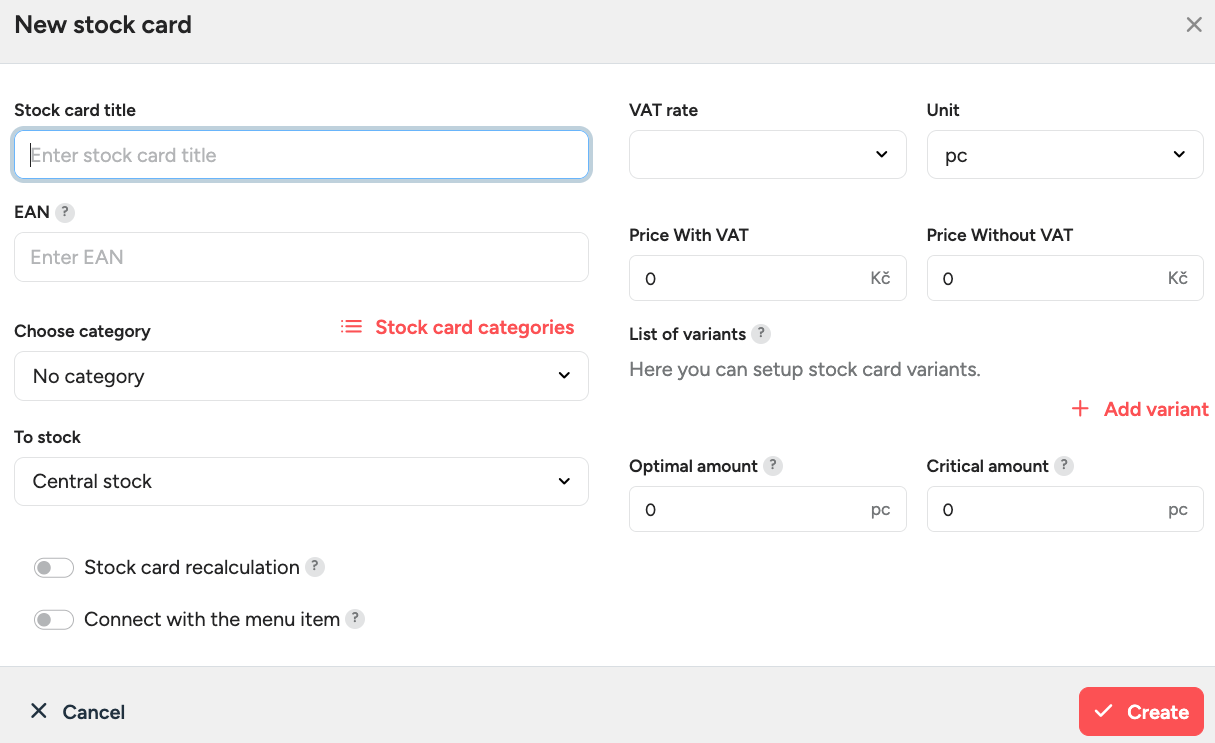The image size is (1215, 743).
Task: Open the Unit dropdown showing pc
Action: pyautogui.click(x=1064, y=155)
